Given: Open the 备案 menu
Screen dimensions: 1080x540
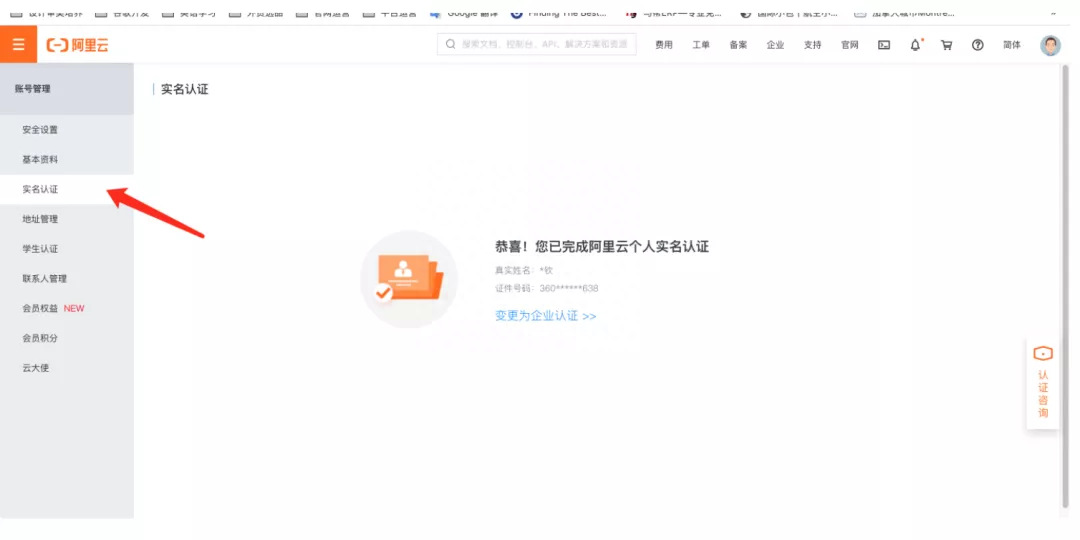Looking at the screenshot, I should (738, 45).
